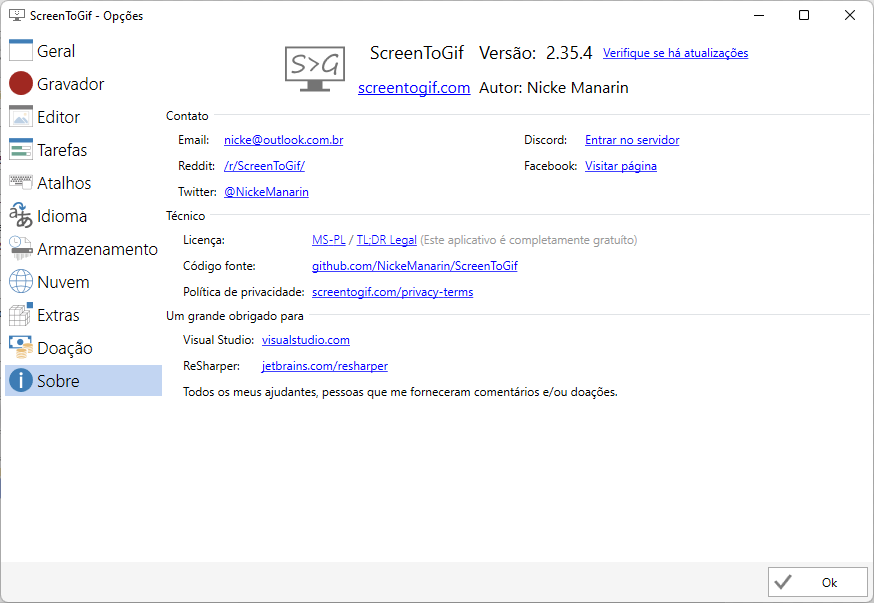Click Verifique se há atualizações link
874x603 pixels.
pyautogui.click(x=675, y=53)
